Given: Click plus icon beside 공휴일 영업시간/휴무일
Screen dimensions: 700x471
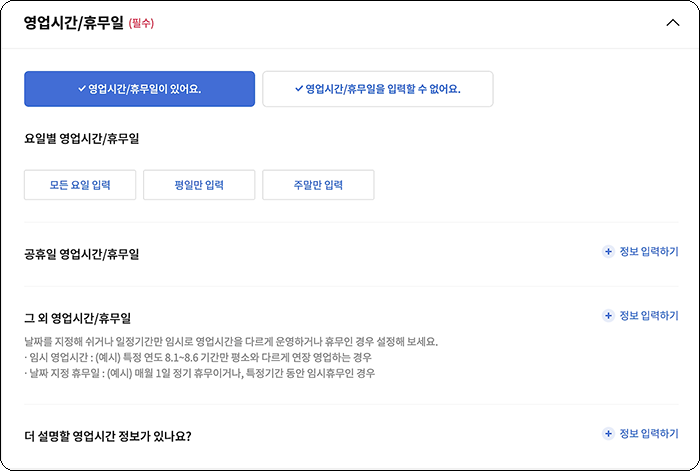Looking at the screenshot, I should point(608,252).
